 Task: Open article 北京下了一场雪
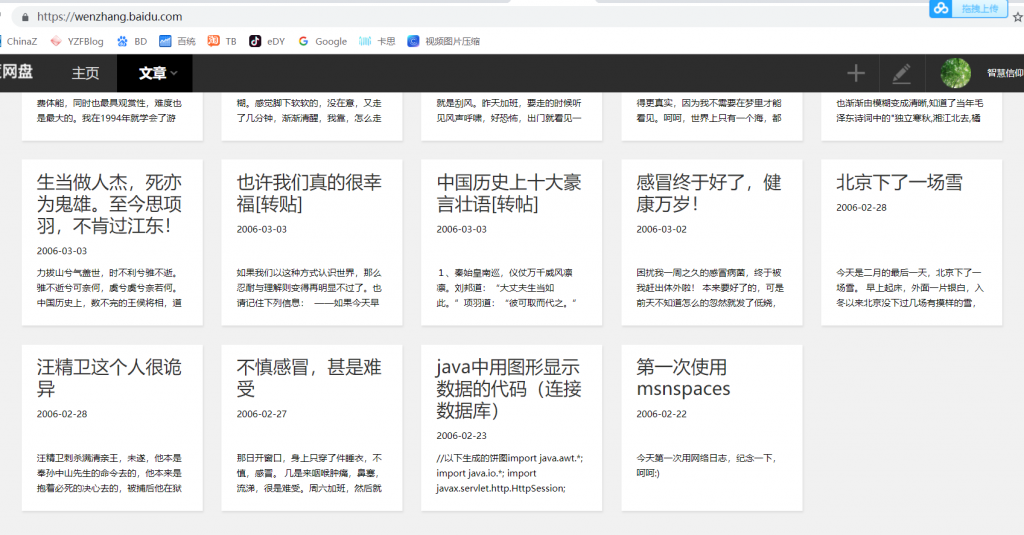(899, 182)
